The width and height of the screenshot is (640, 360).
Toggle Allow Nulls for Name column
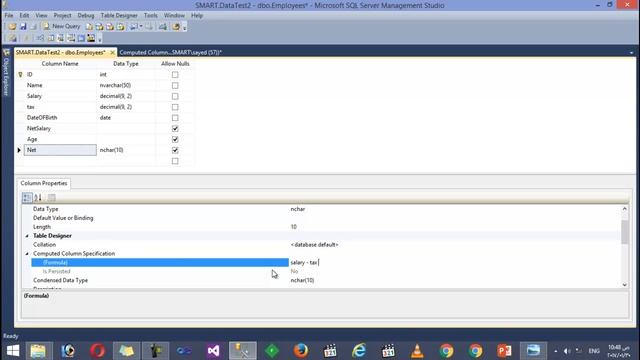coord(175,85)
